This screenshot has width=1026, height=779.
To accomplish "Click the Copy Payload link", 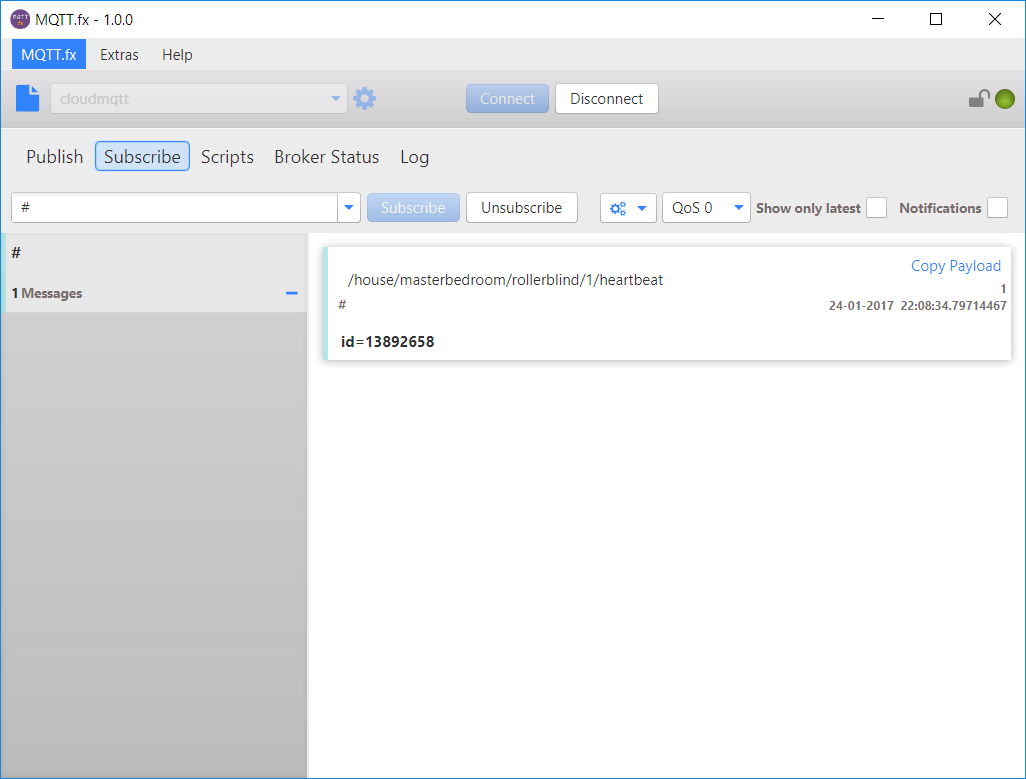I will [x=955, y=266].
